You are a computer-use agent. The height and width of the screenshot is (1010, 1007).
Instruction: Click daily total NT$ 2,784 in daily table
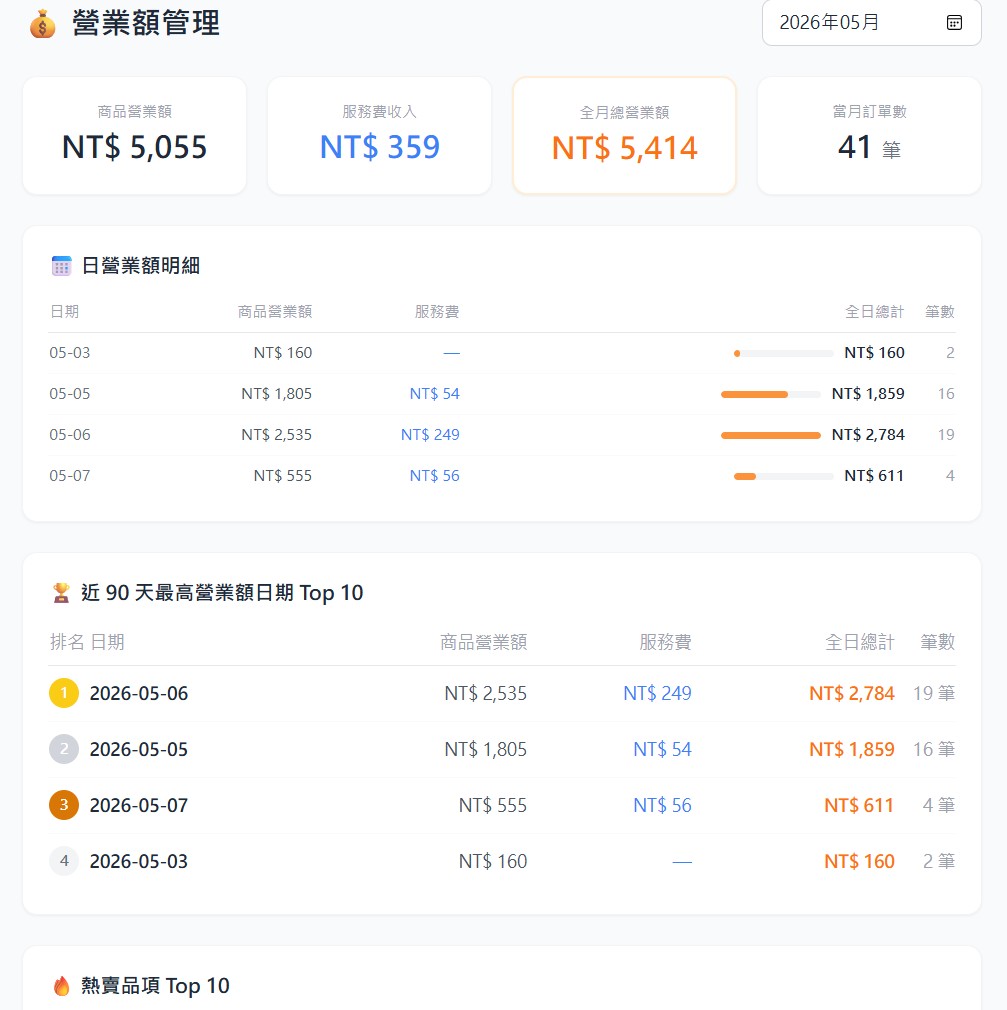[868, 435]
